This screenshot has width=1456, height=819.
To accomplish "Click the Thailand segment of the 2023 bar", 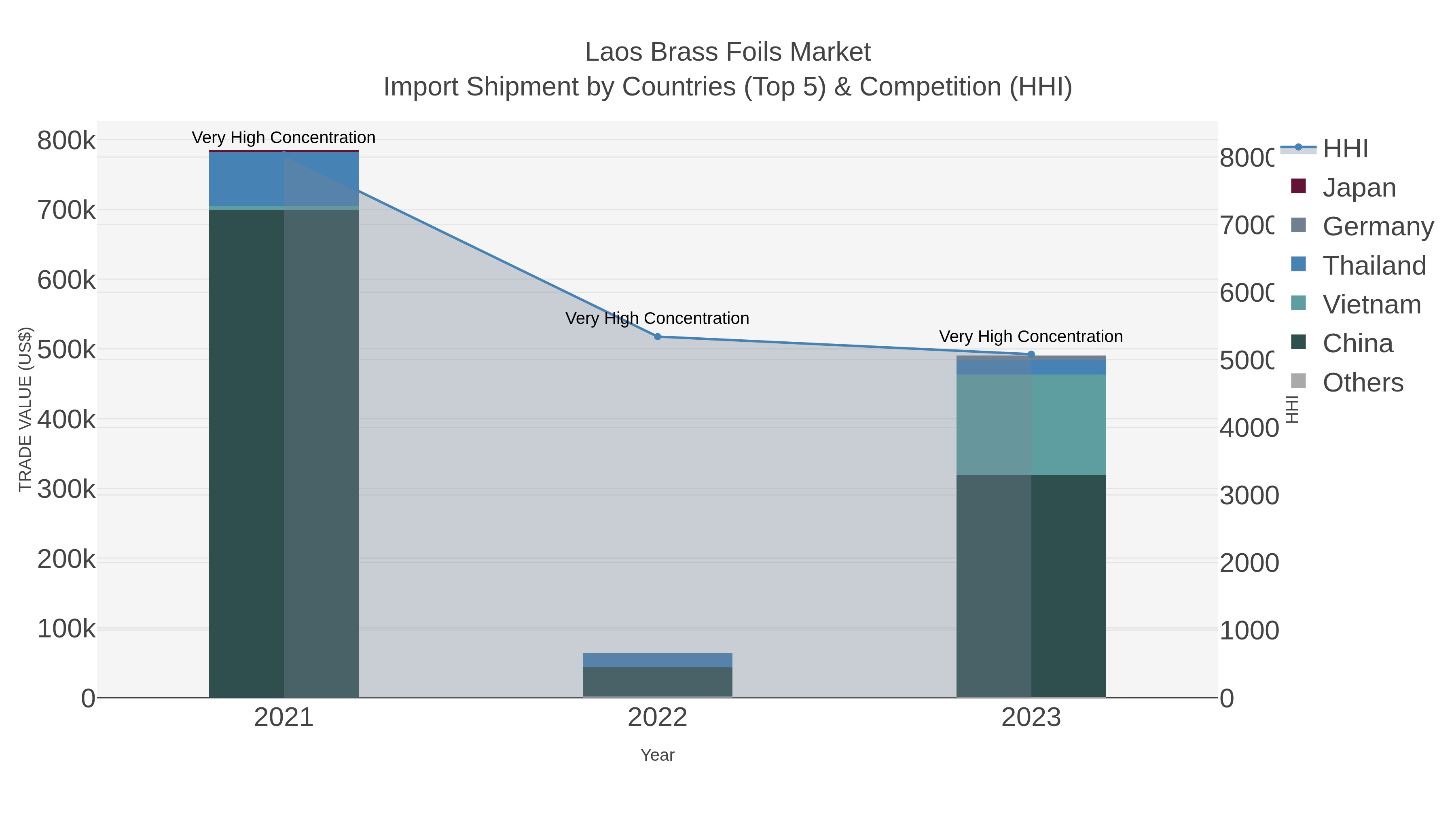I will tap(1031, 367).
